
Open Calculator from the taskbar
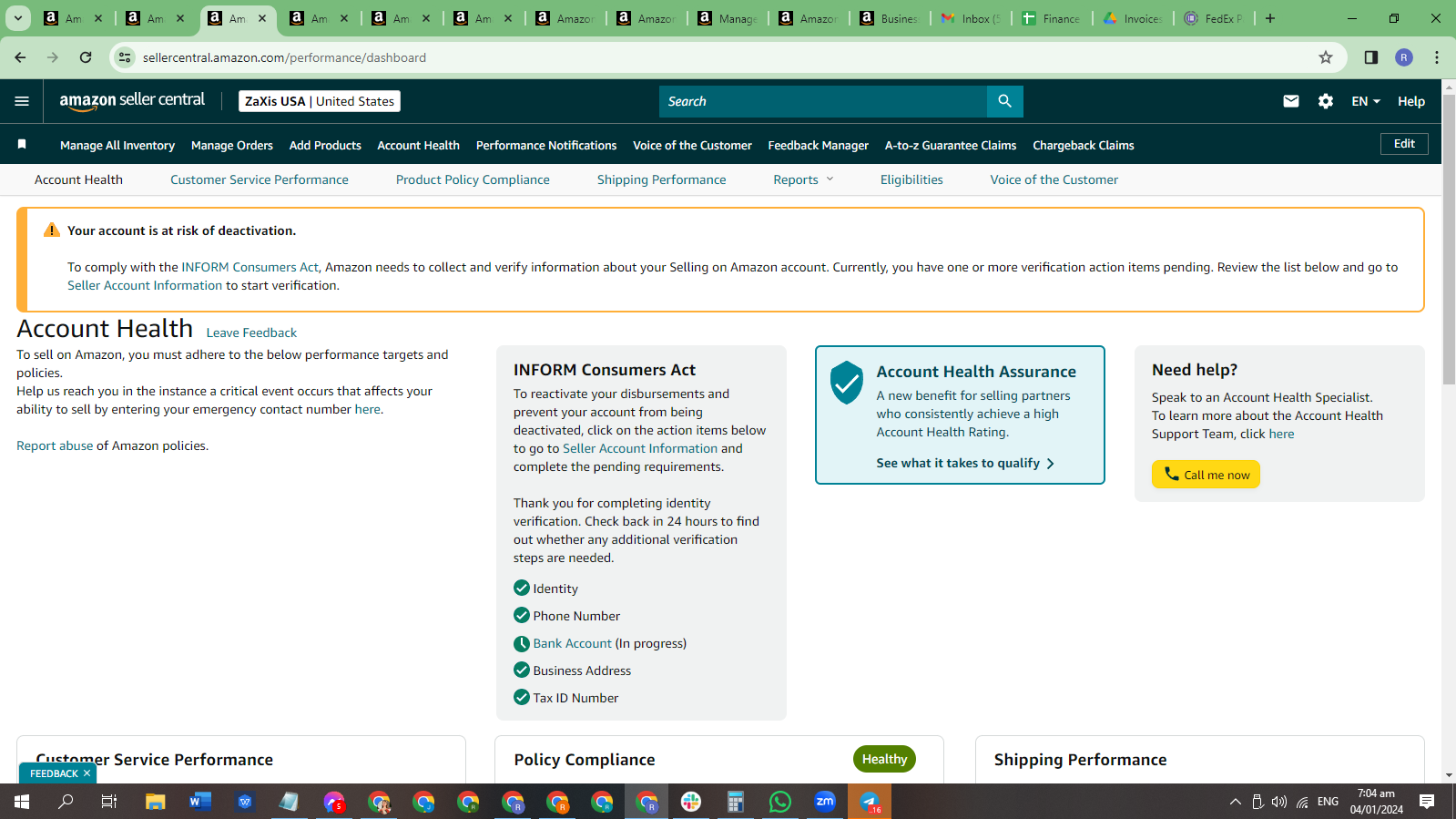pos(736,802)
